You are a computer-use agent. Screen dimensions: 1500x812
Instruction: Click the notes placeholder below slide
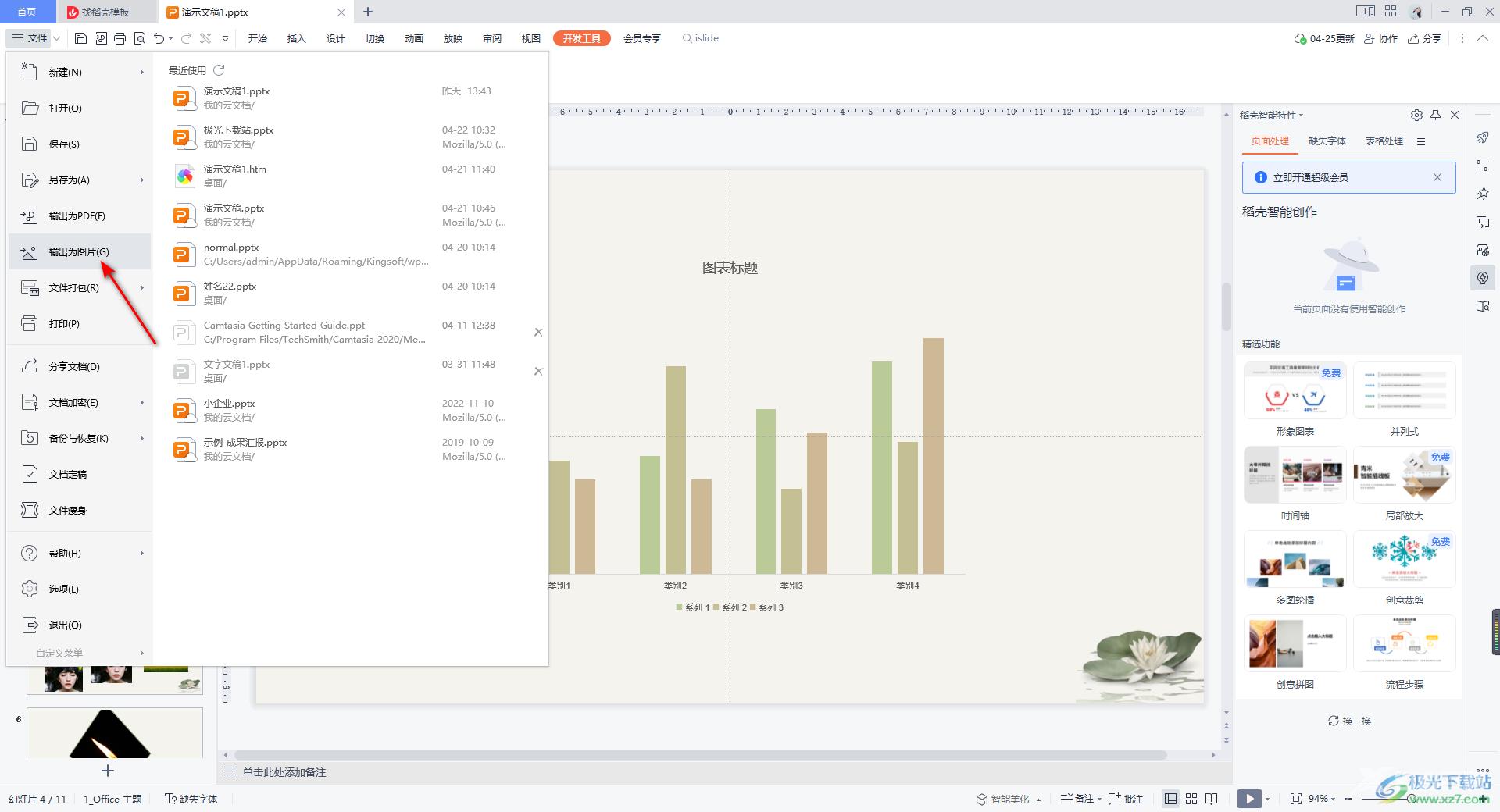(284, 772)
